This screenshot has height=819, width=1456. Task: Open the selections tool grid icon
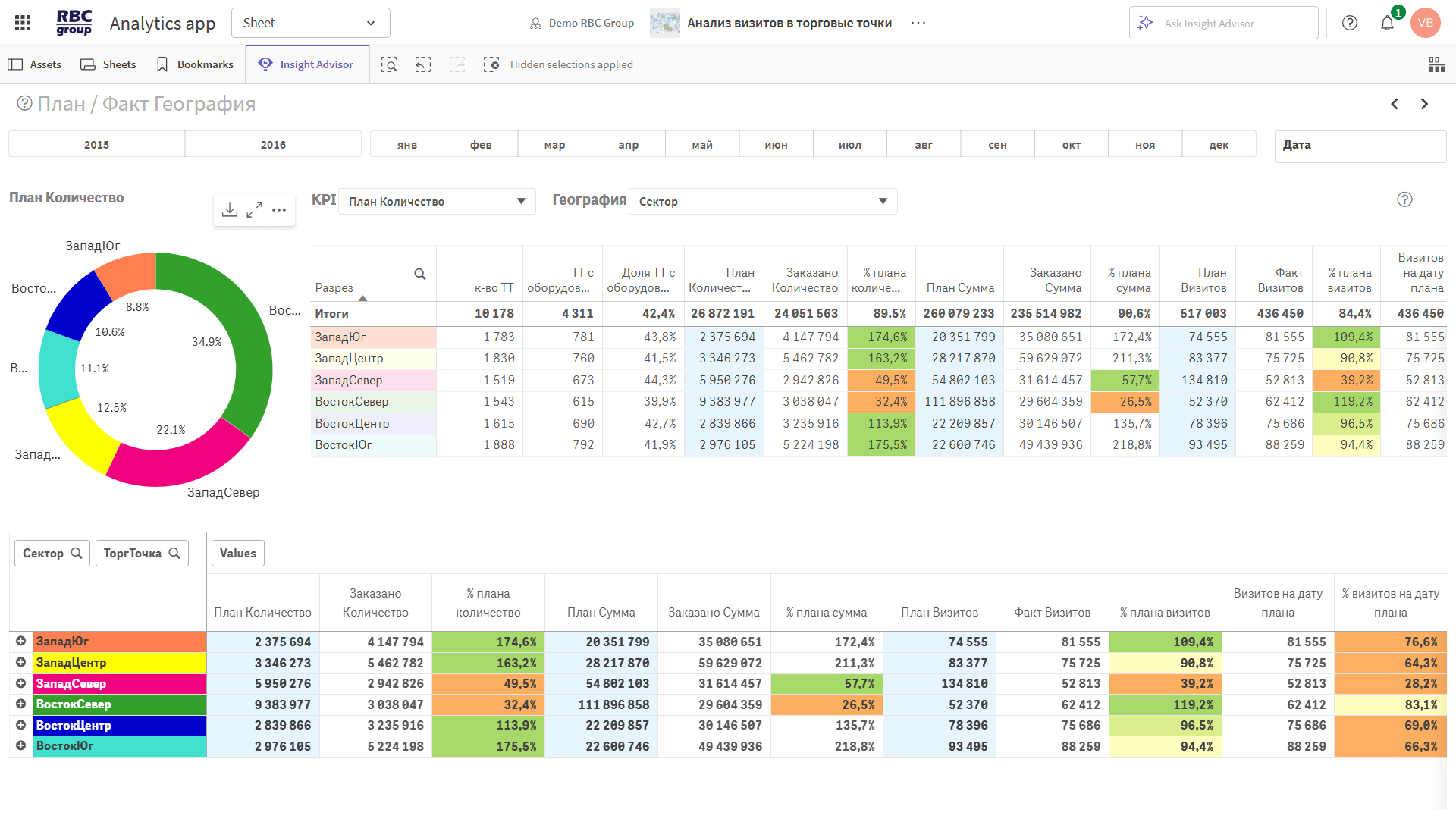coord(1436,64)
